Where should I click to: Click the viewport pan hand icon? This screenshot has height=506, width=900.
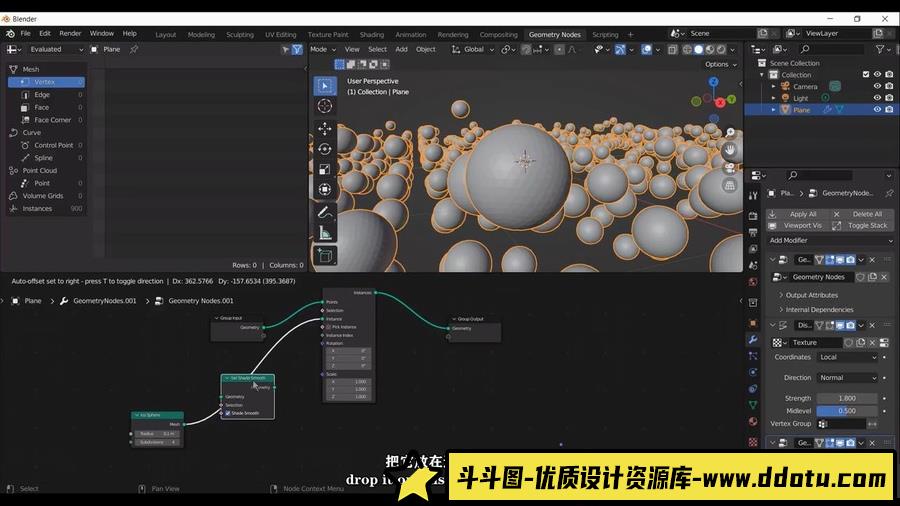click(730, 150)
